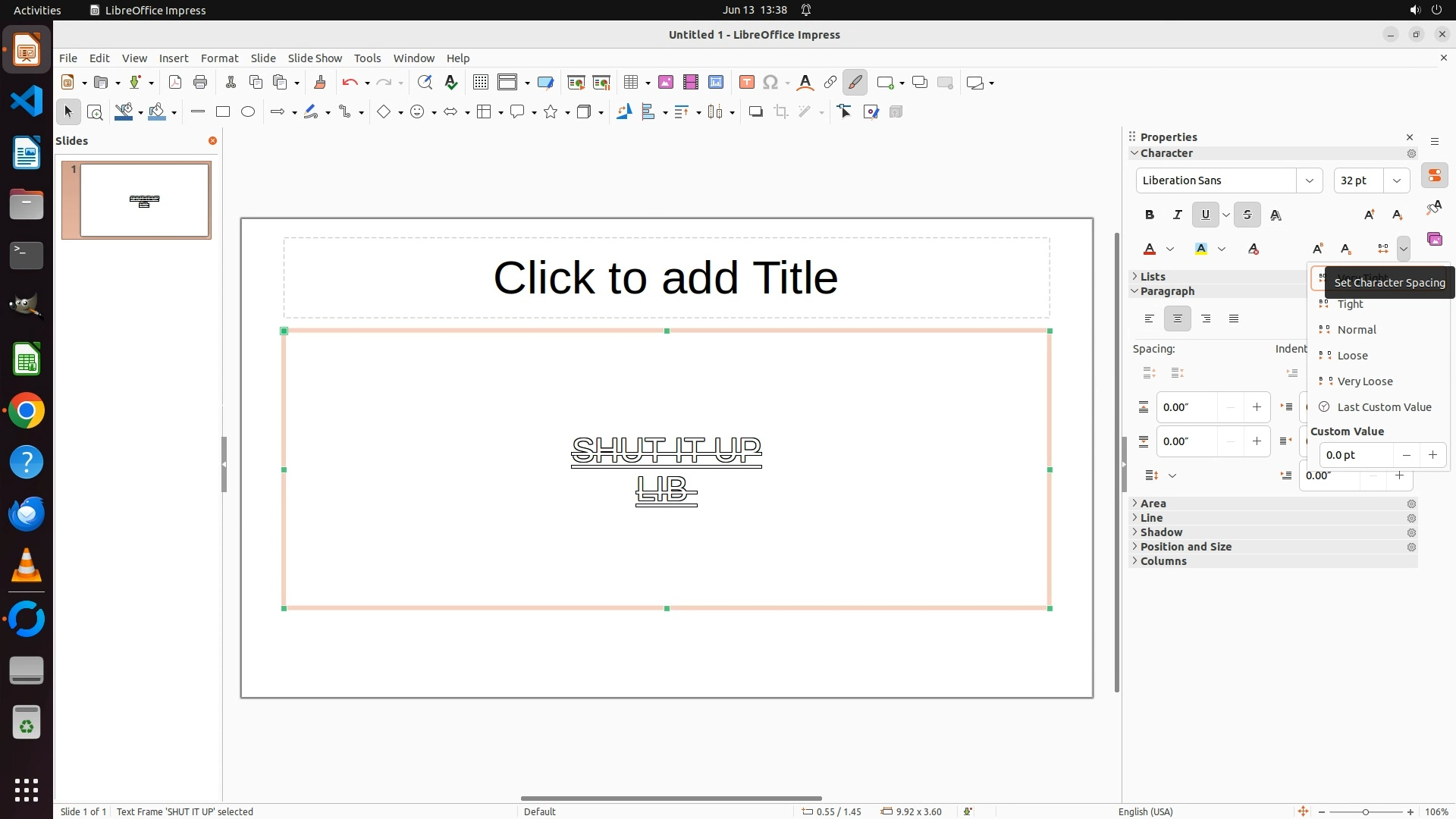Click the Display Grid icon
This screenshot has height=819, width=1456.
click(x=480, y=83)
